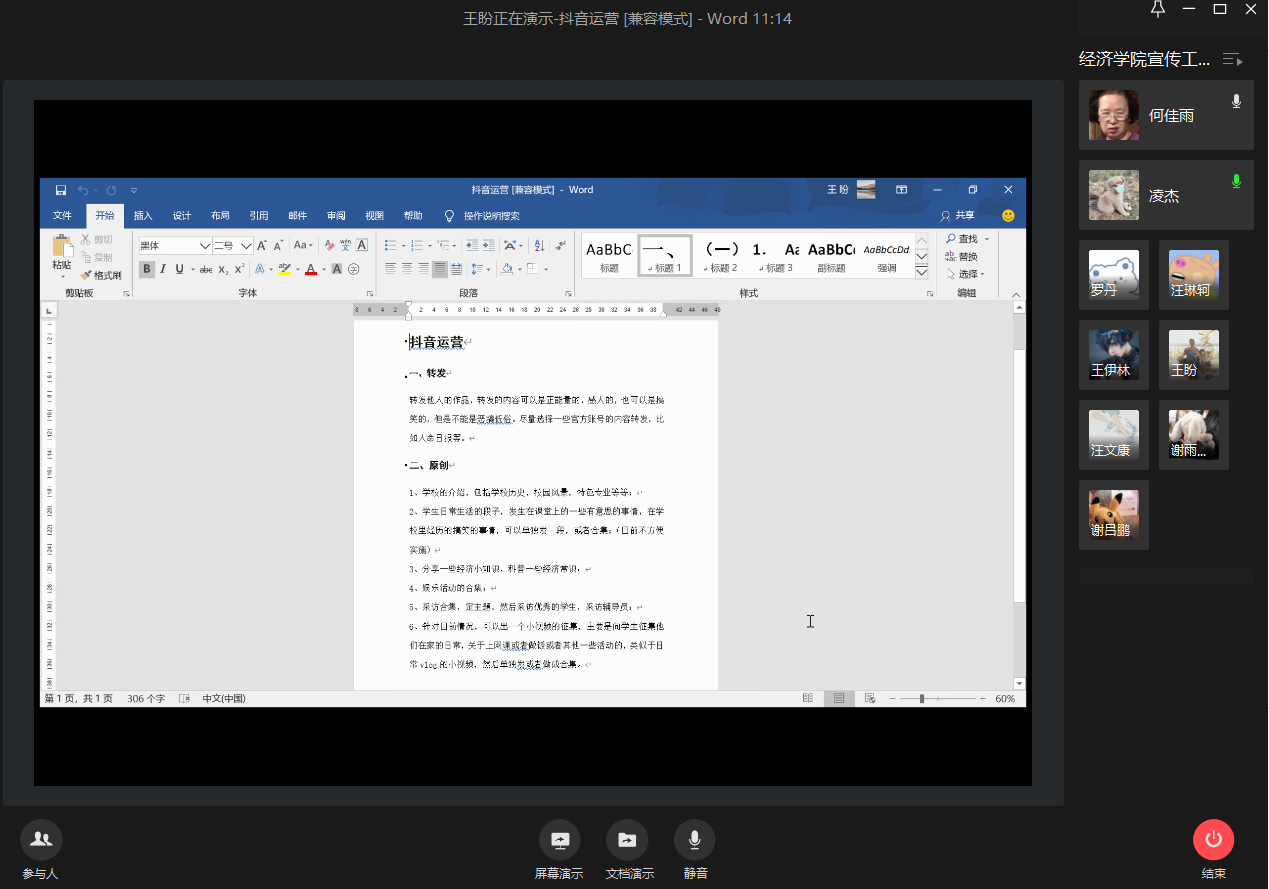Click the Word zoom slider handle
The image size is (1269, 889).
[x=921, y=699]
